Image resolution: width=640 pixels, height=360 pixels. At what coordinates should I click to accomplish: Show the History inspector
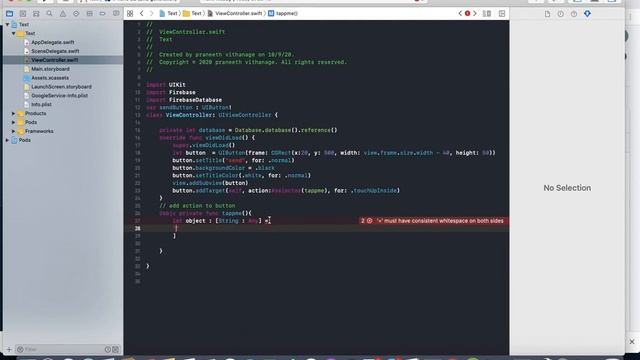click(560, 14)
